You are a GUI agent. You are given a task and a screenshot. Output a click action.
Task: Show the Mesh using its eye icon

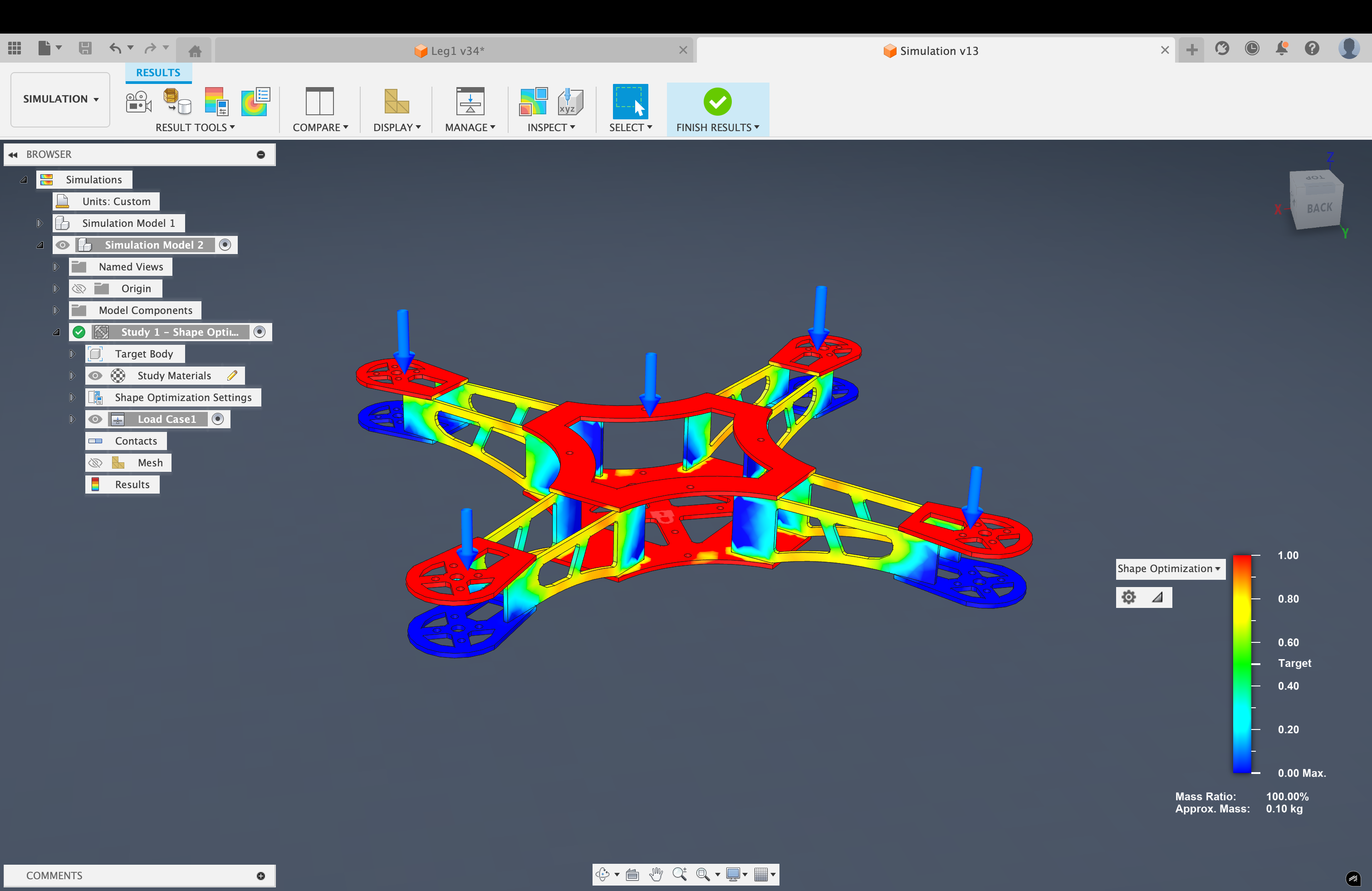click(x=96, y=463)
